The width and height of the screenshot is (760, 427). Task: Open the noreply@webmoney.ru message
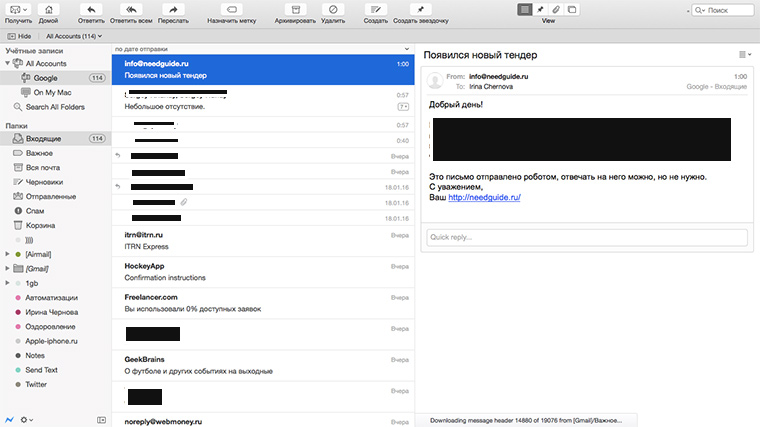tap(263, 421)
